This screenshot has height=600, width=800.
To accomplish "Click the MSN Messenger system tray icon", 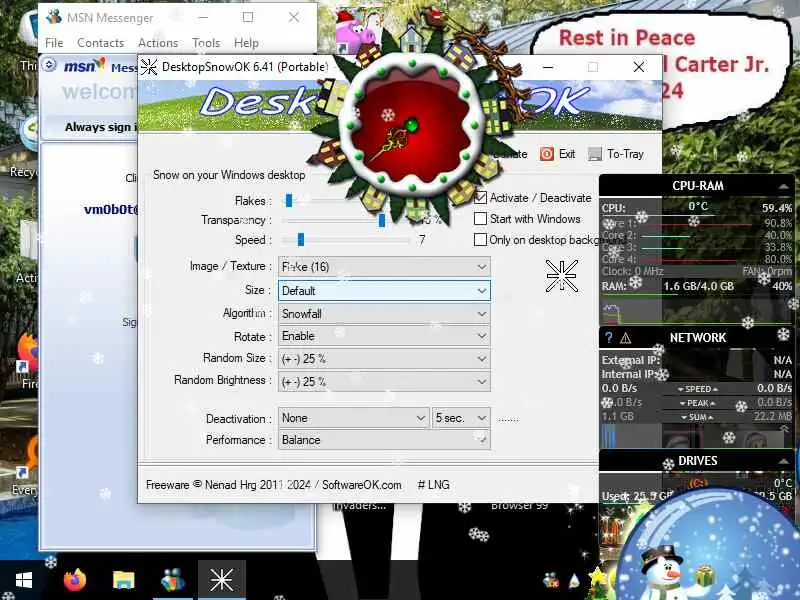I will tap(551, 580).
